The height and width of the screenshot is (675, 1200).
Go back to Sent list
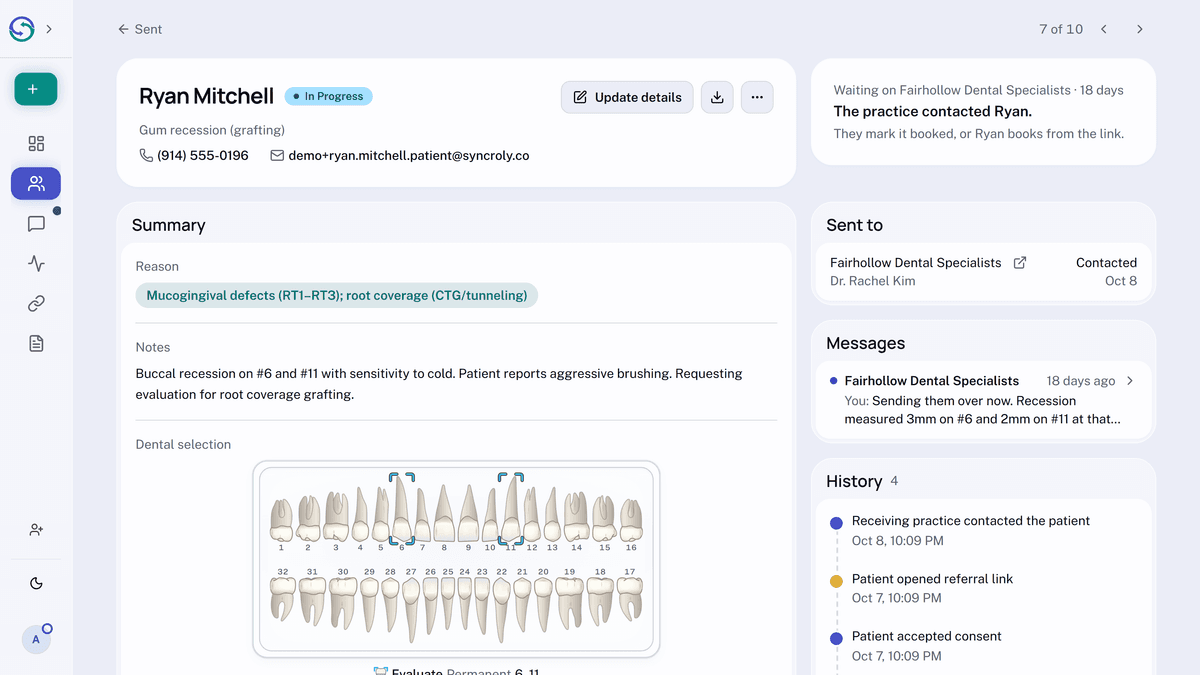coord(139,29)
